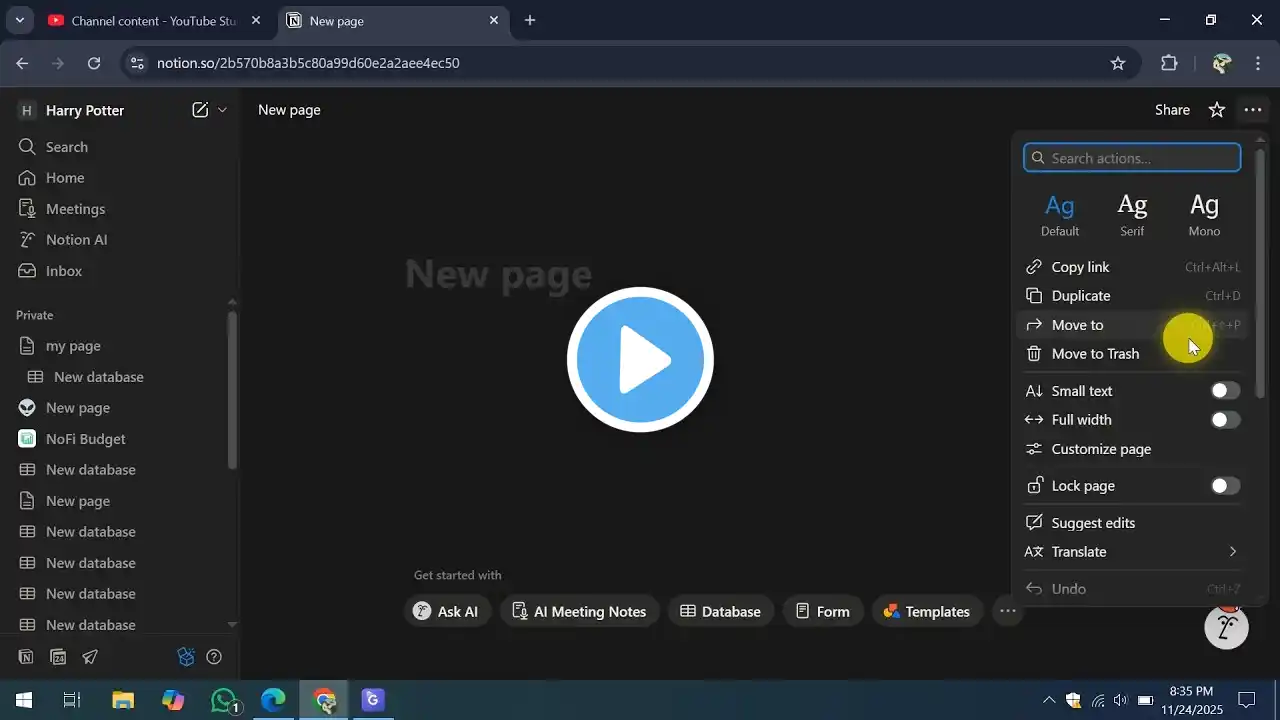Create a Database from get started options
This screenshot has height=720, width=1280.
click(x=721, y=611)
